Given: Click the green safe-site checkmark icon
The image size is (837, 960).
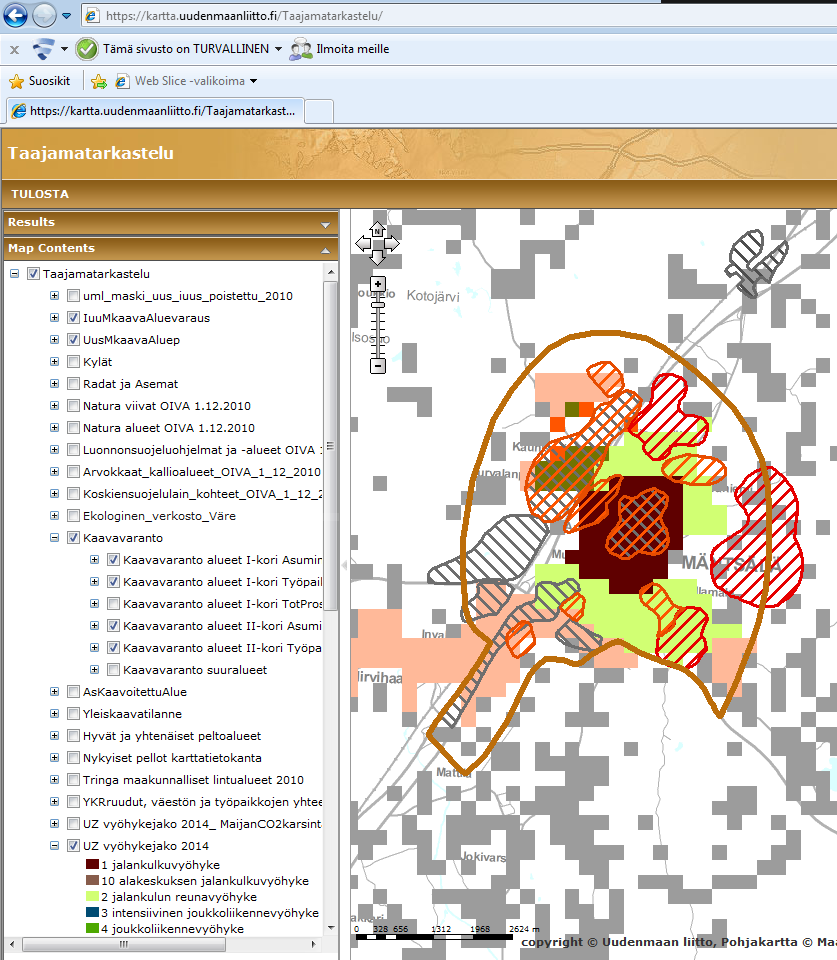Looking at the screenshot, I should (x=87, y=49).
